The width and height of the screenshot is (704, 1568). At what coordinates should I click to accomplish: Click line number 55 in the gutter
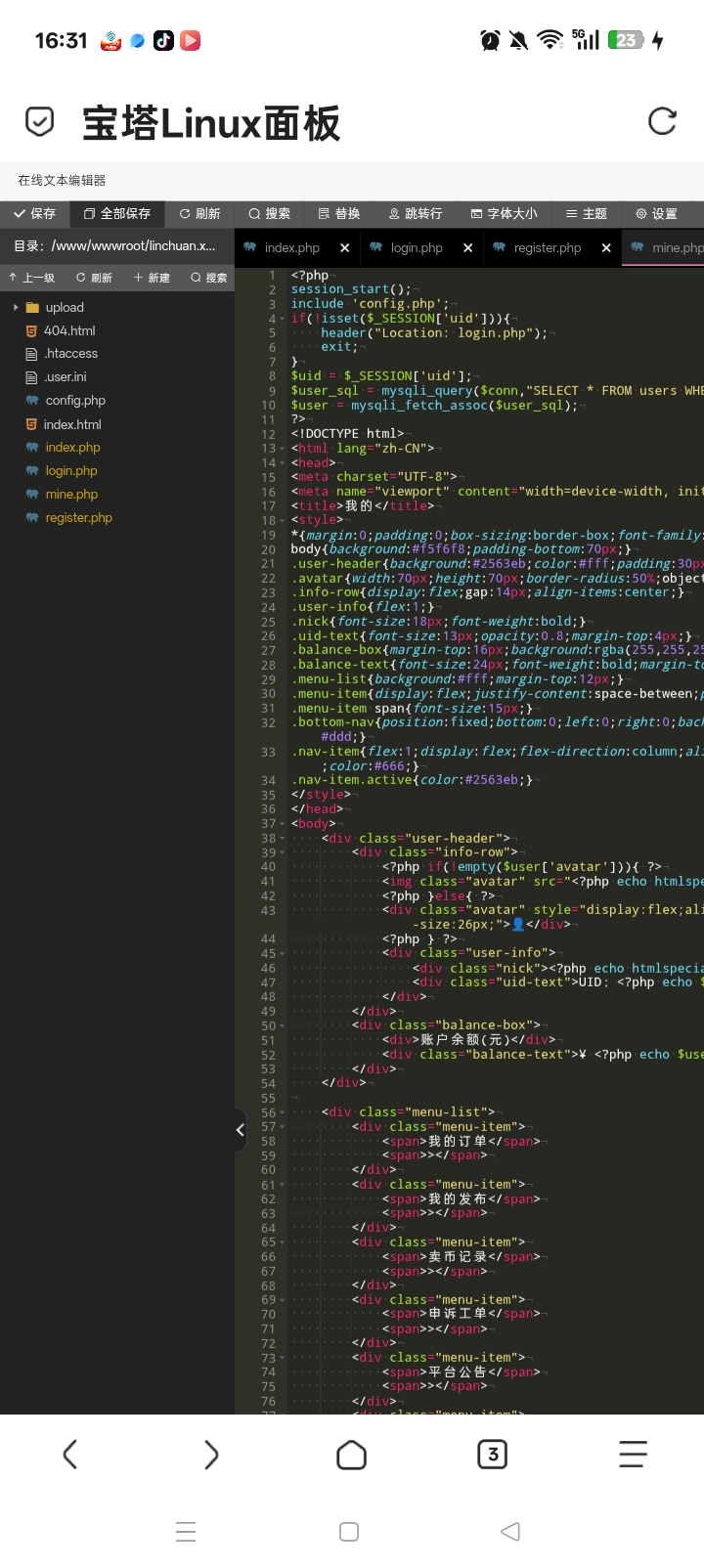pyautogui.click(x=268, y=1099)
